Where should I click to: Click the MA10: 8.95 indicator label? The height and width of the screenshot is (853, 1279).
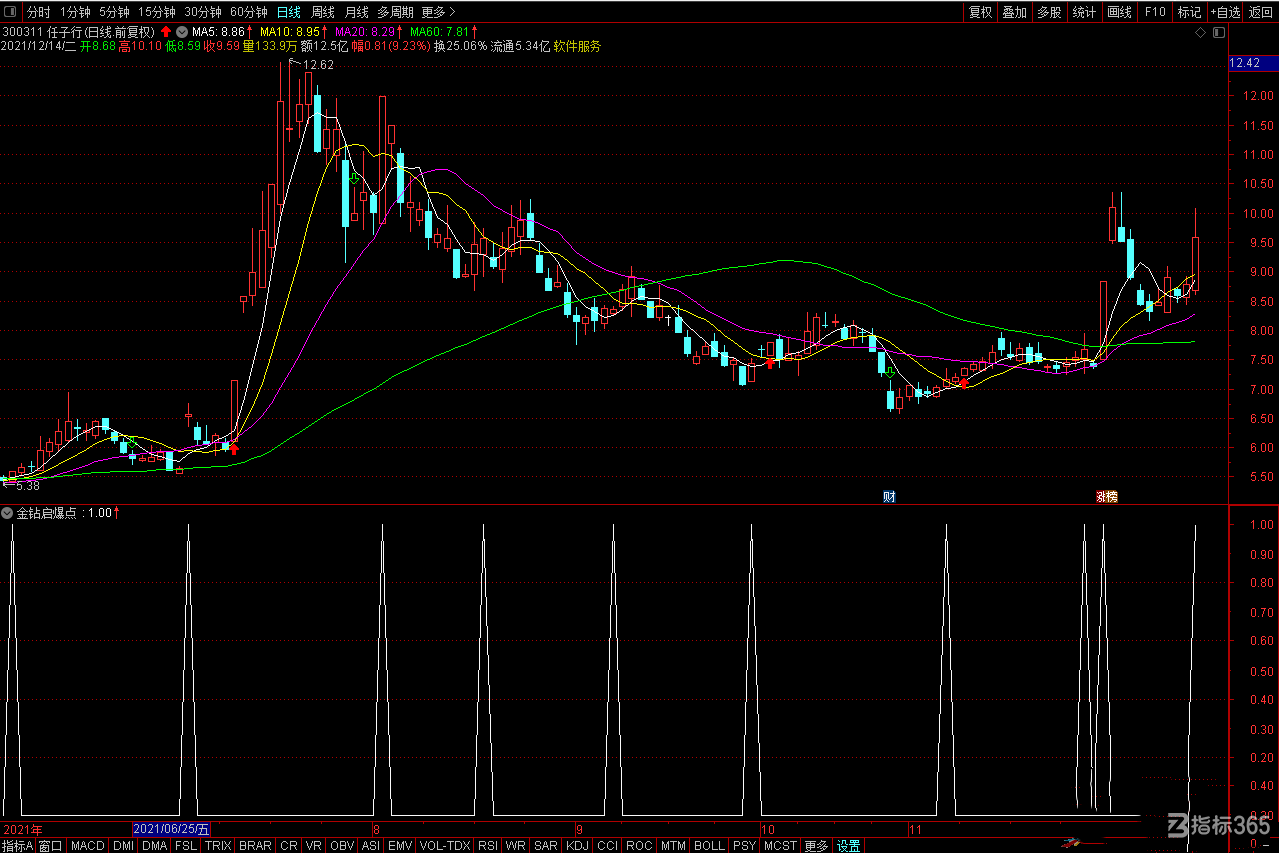tap(289, 33)
